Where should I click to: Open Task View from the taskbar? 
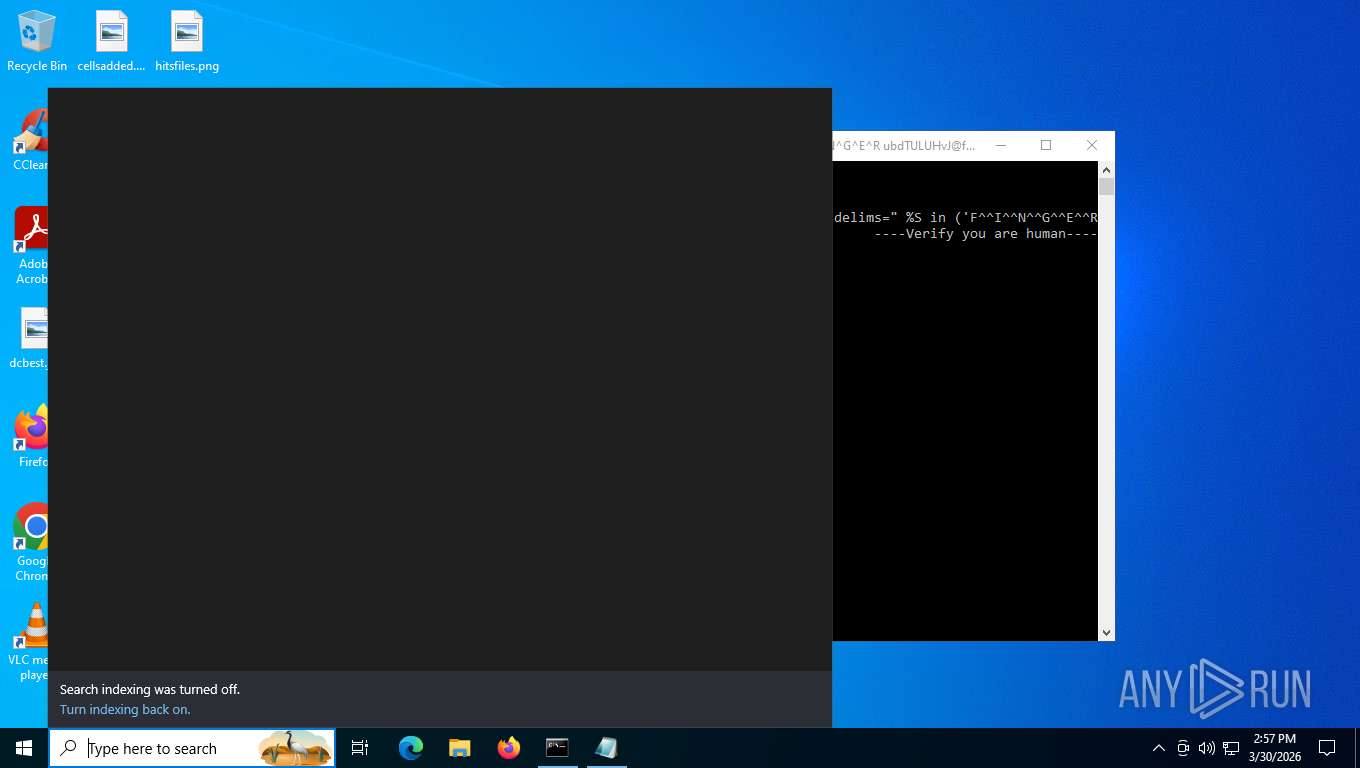360,748
